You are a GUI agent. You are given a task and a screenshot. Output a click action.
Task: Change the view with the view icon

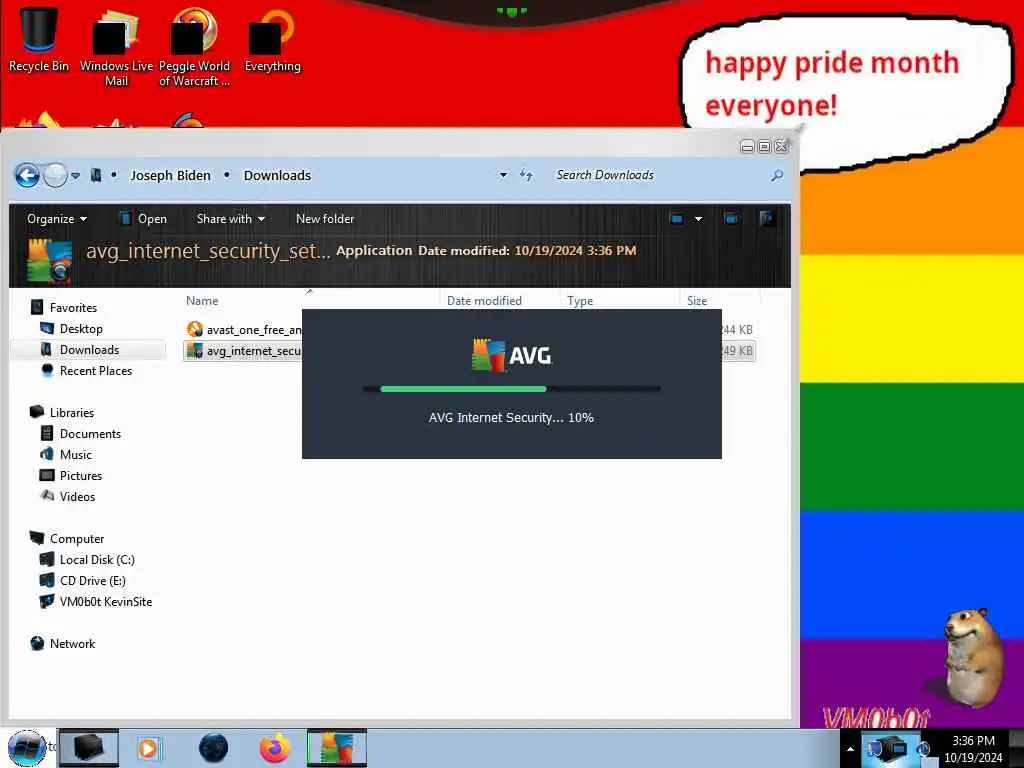point(677,219)
